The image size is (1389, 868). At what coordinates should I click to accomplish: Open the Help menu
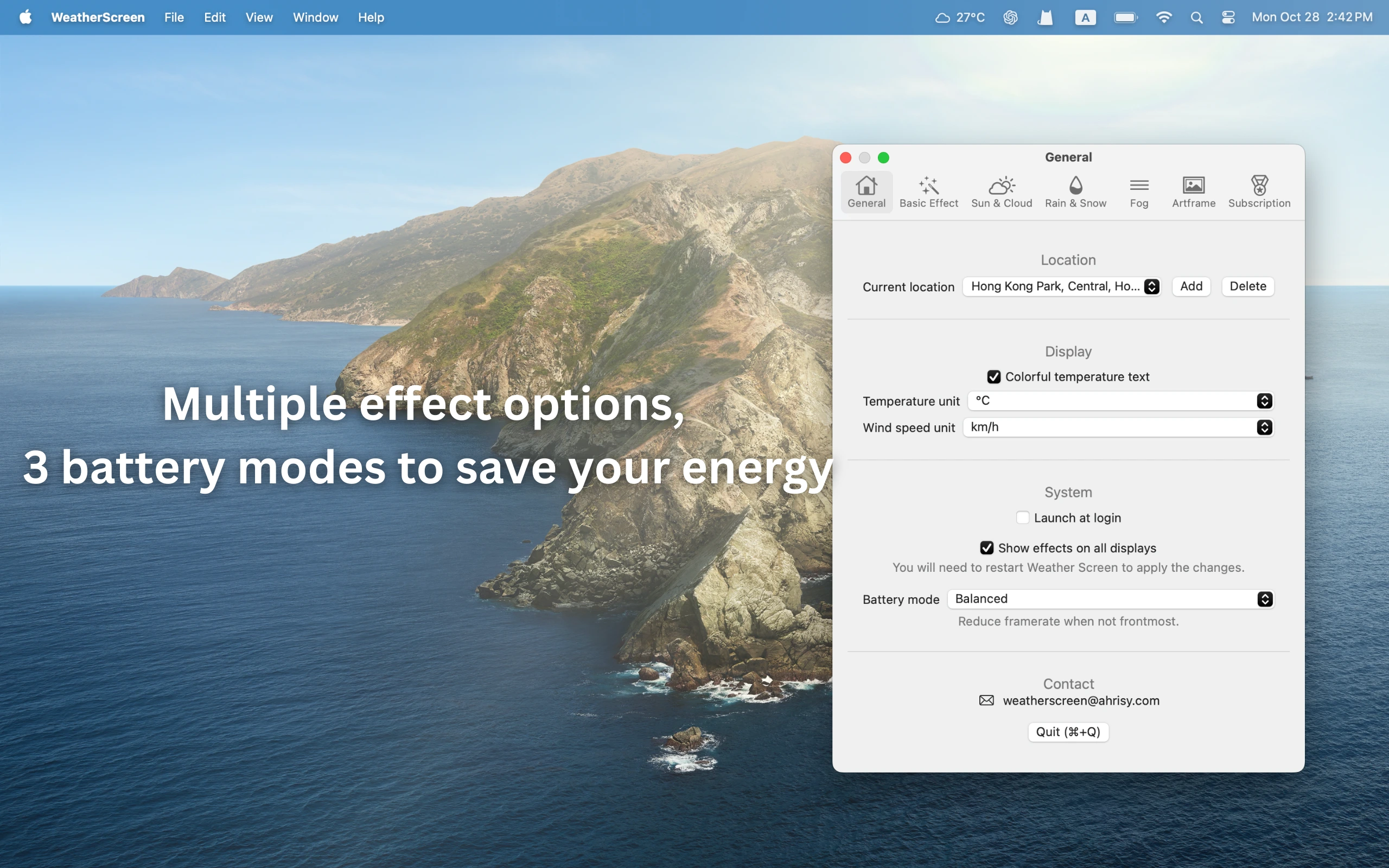click(371, 17)
